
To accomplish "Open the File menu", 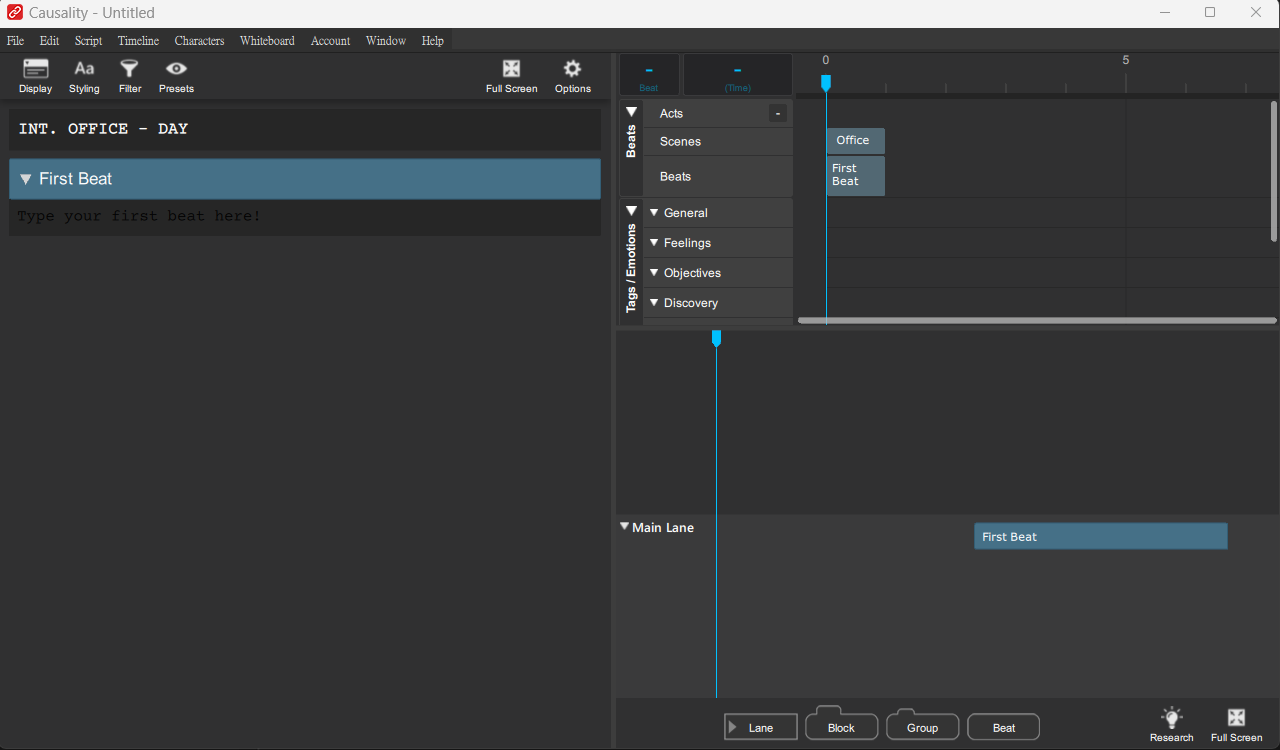I will point(15,41).
